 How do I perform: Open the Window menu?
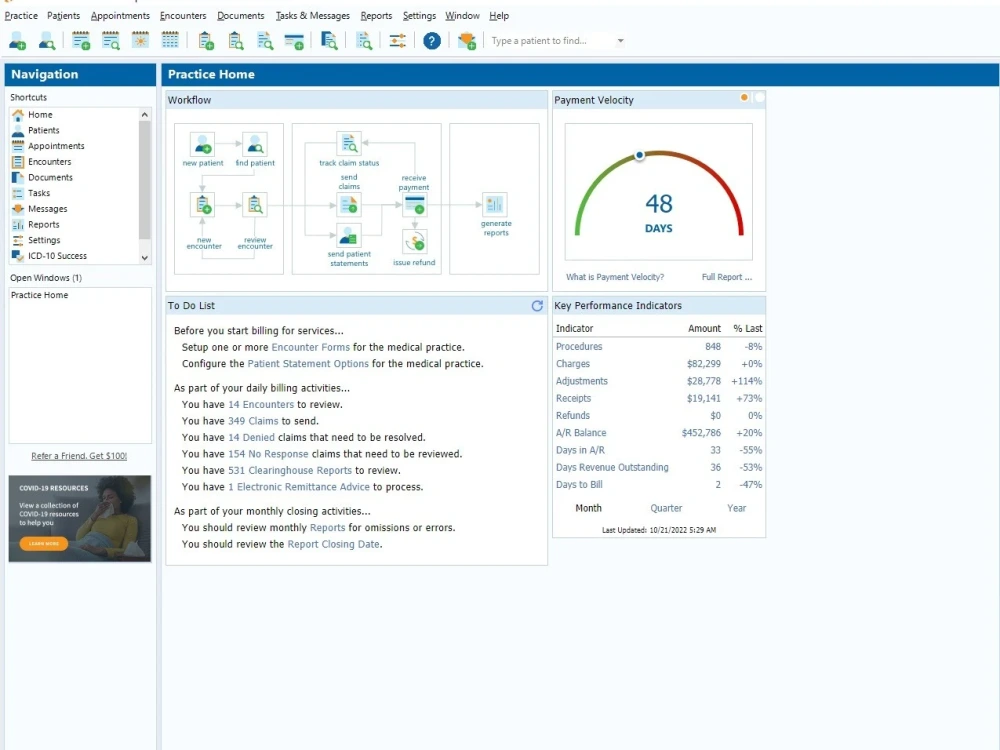coord(462,15)
